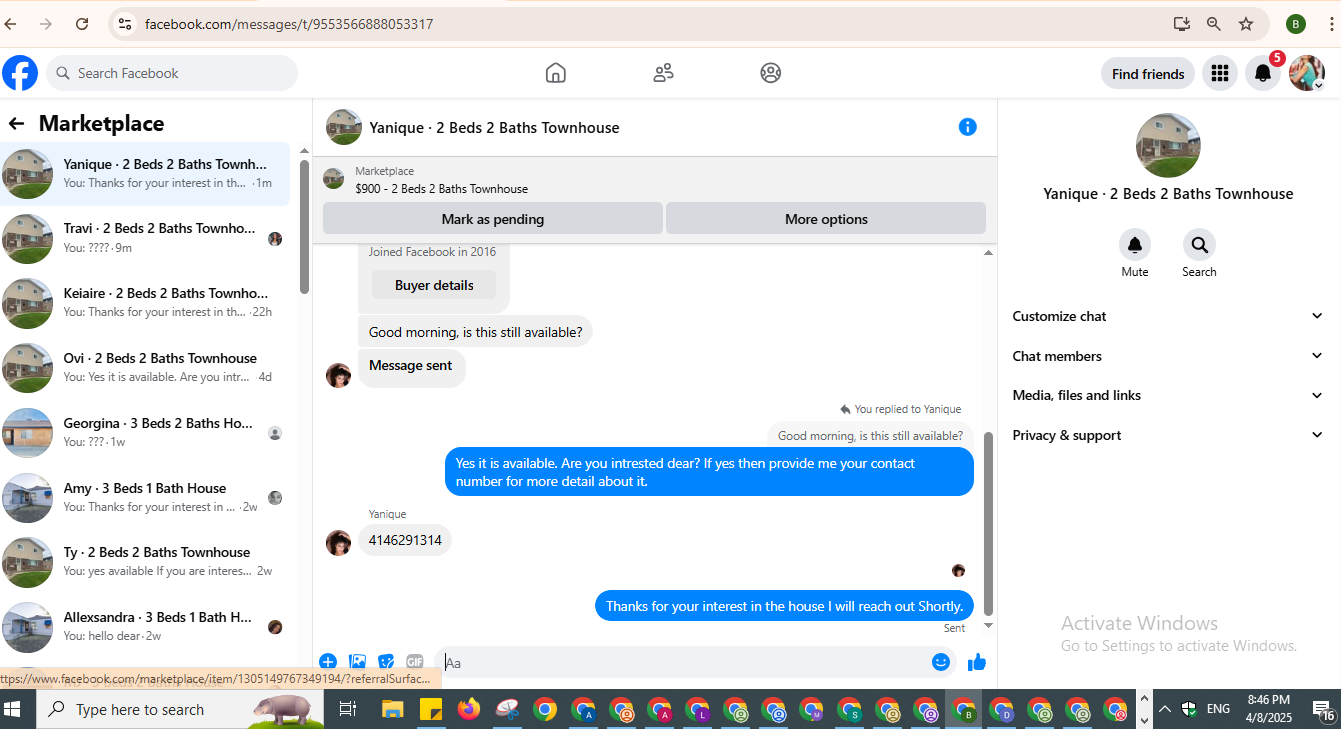Expand Privacy & support section
Image resolution: width=1341 pixels, height=729 pixels.
(1168, 435)
